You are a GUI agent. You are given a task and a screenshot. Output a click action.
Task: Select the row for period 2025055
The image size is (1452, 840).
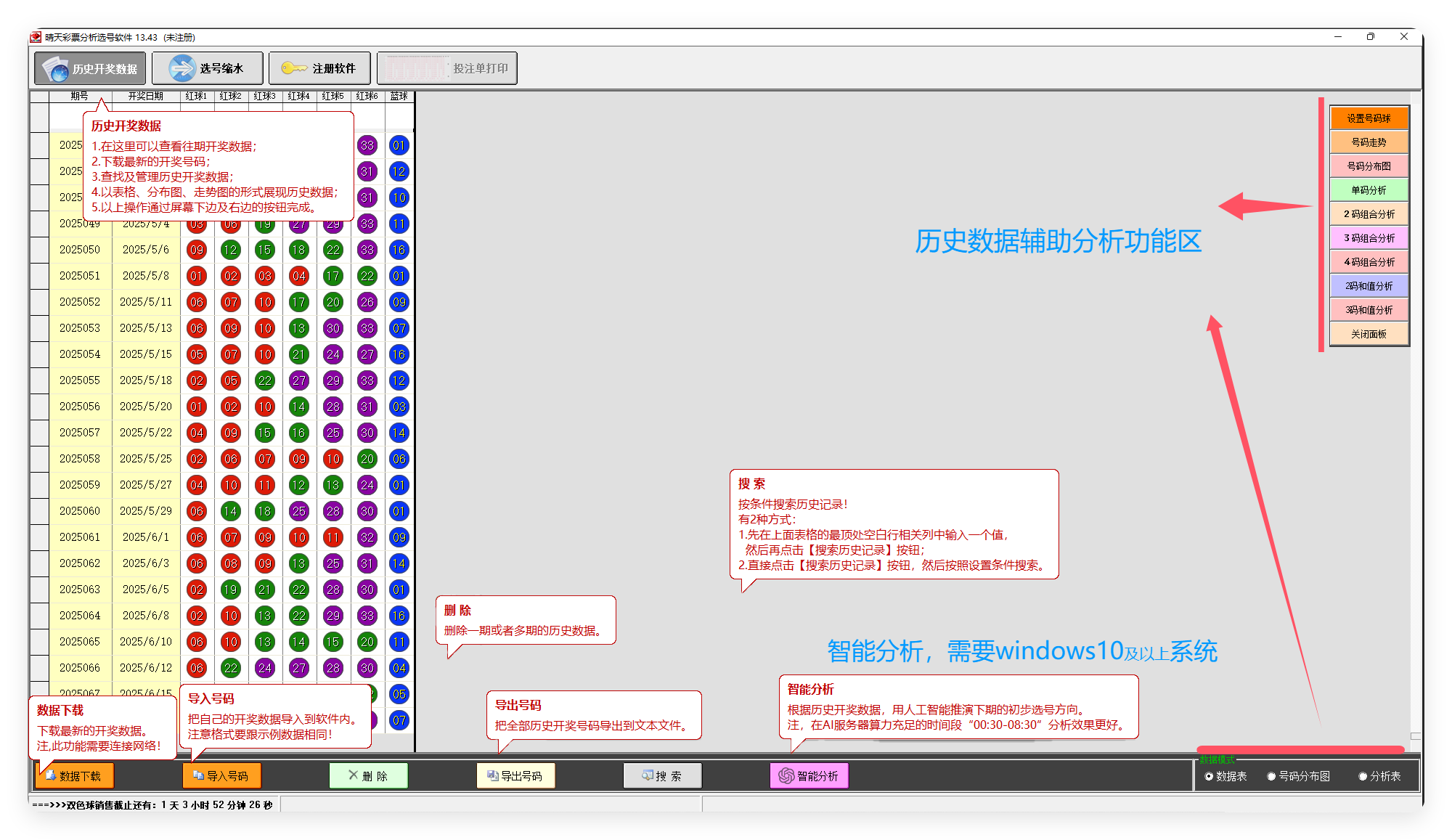tap(80, 380)
